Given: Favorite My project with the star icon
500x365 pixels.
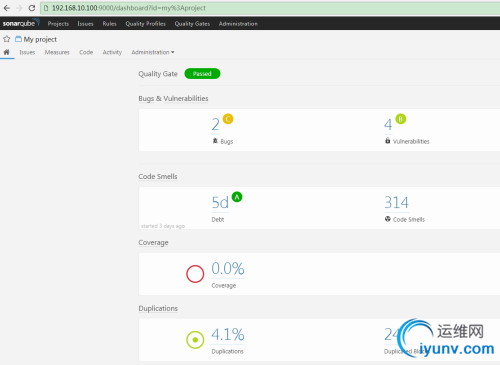Looking at the screenshot, I should 7,39.
